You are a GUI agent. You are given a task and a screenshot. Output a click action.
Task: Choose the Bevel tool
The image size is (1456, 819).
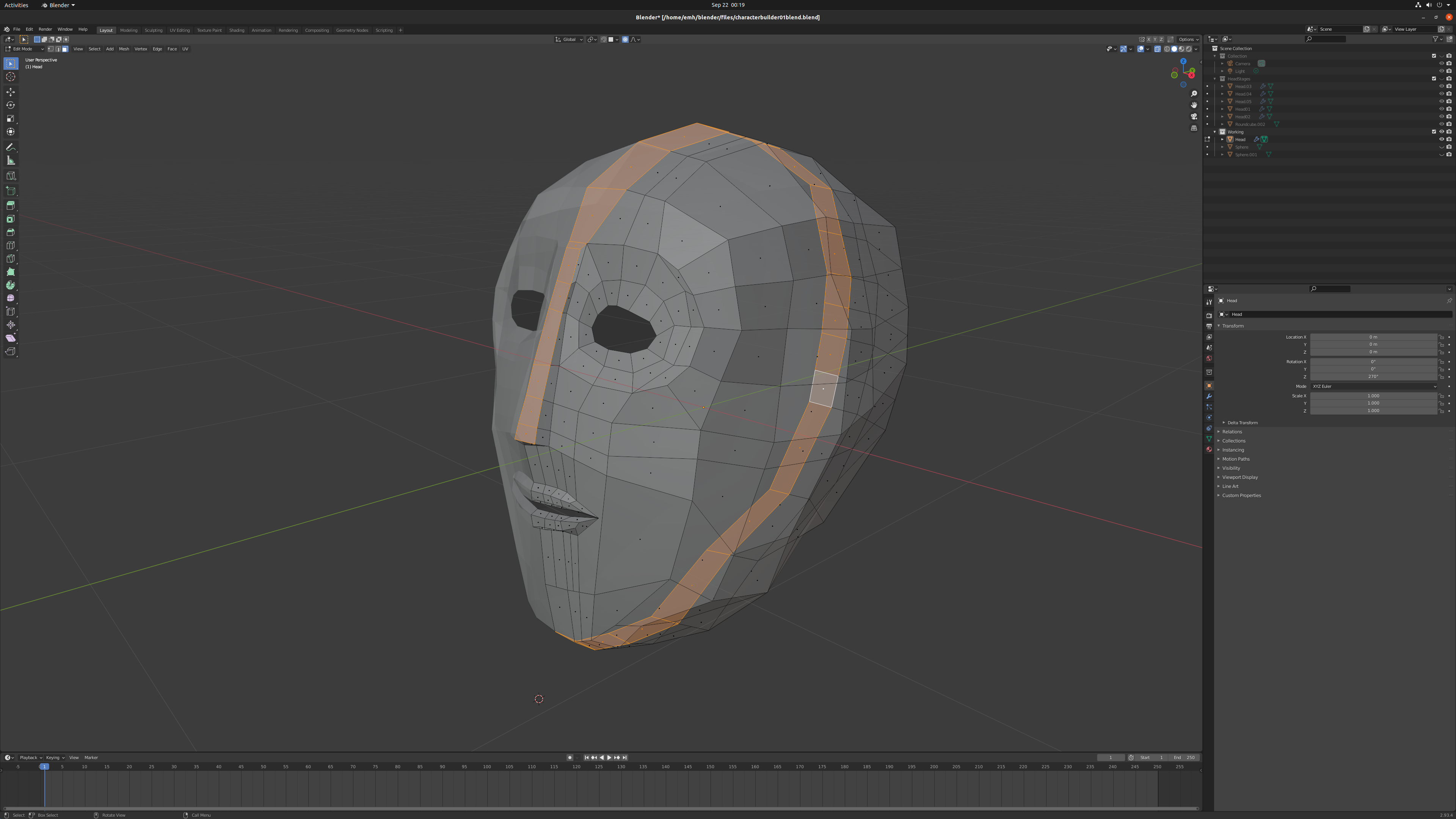click(x=11, y=232)
